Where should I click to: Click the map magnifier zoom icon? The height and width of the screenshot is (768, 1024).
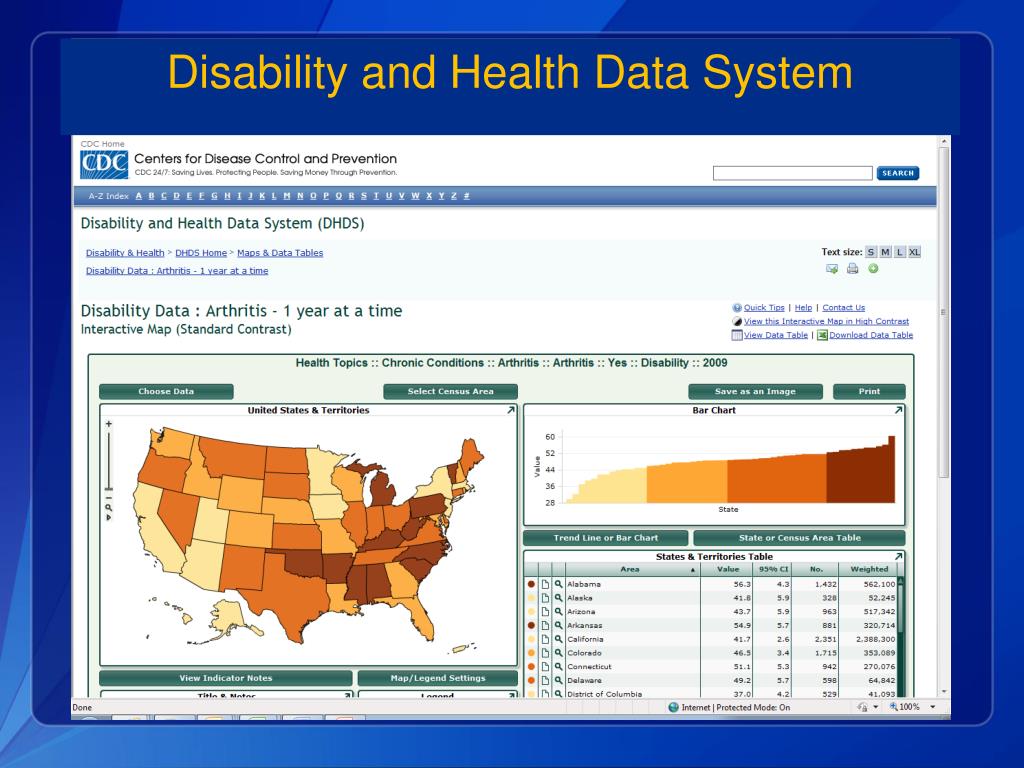tap(108, 508)
